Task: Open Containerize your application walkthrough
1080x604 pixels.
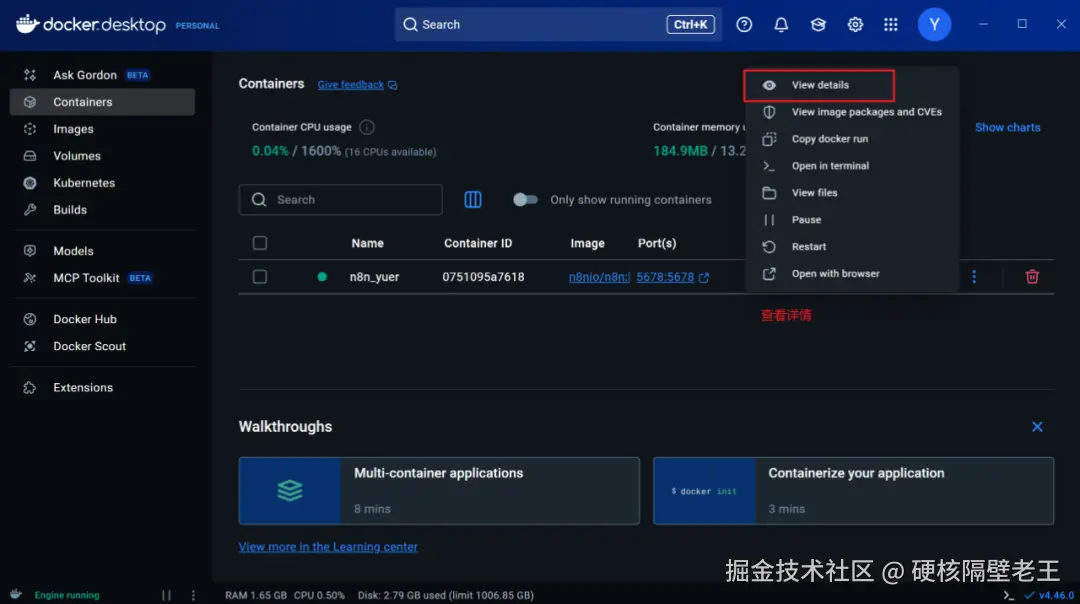Action: [853, 491]
